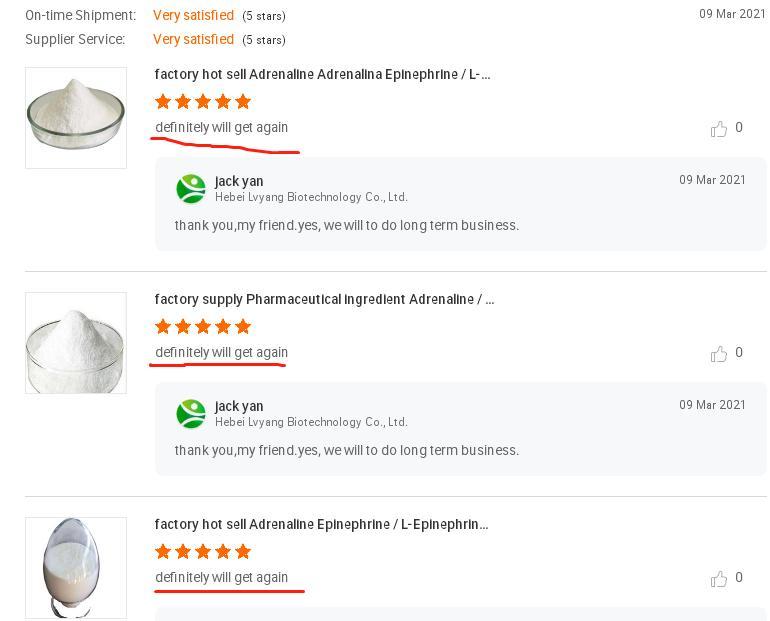Click 'Hebei Lvyang Biotechnology' in second reply
The width and height of the screenshot is (770, 621).
pos(311,422)
